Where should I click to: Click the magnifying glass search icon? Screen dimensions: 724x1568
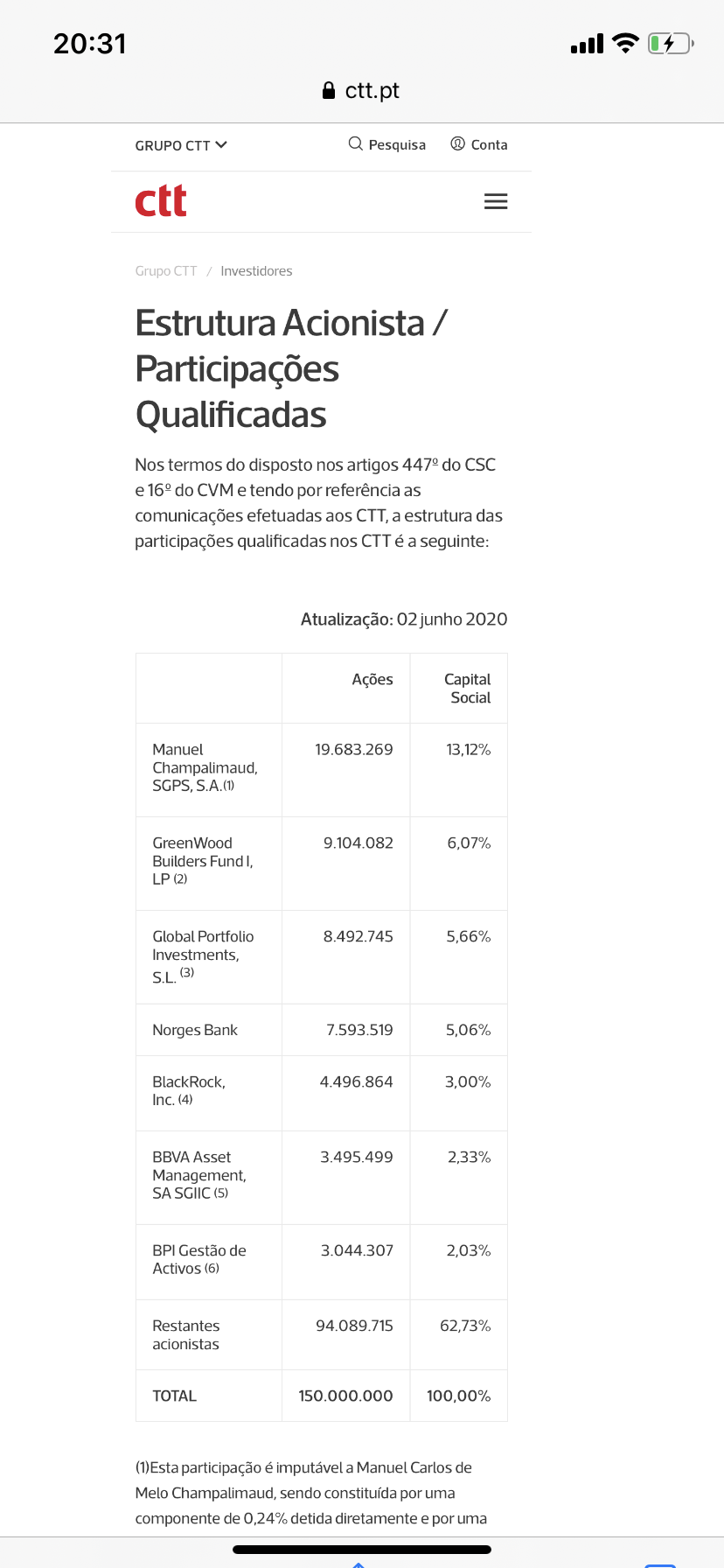[x=355, y=144]
